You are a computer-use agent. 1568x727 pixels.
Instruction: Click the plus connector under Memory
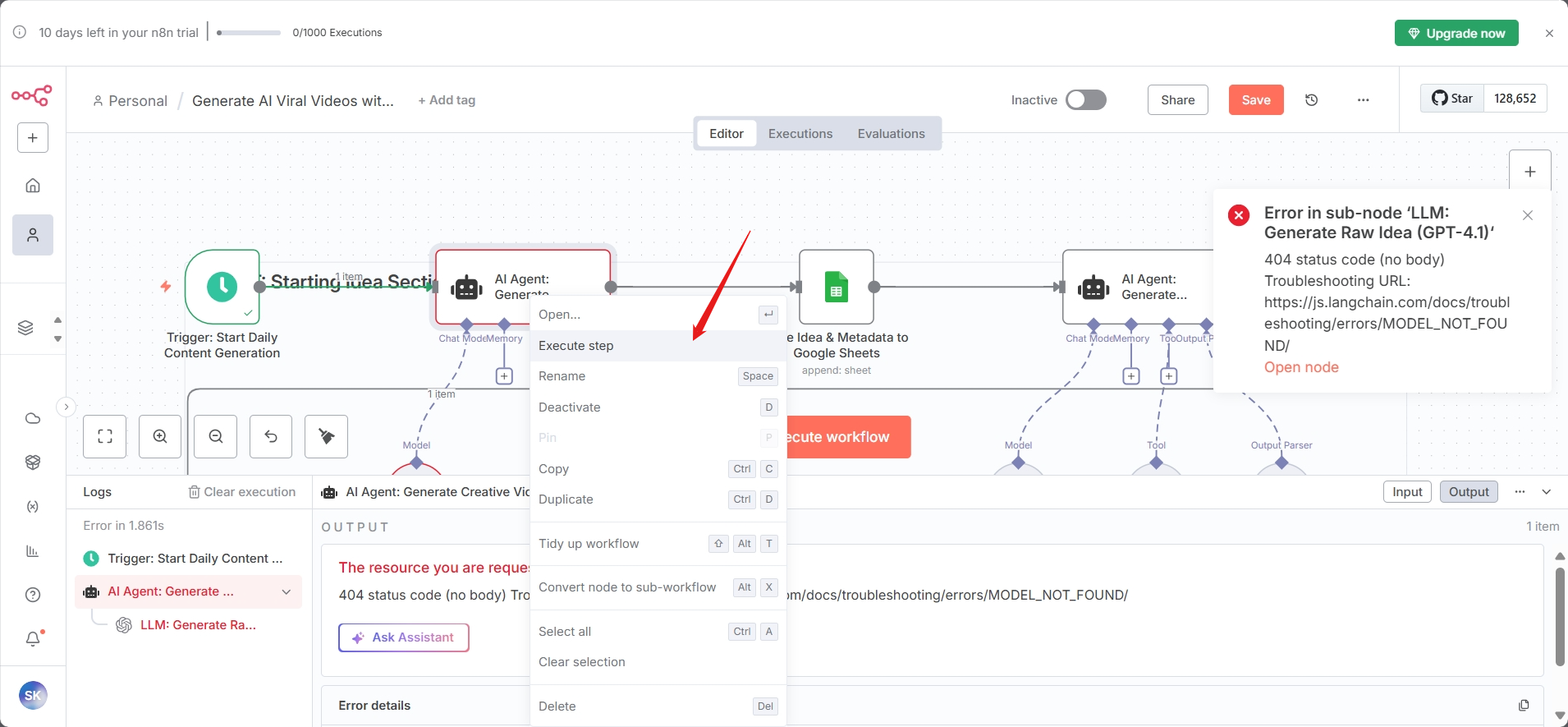pos(505,376)
